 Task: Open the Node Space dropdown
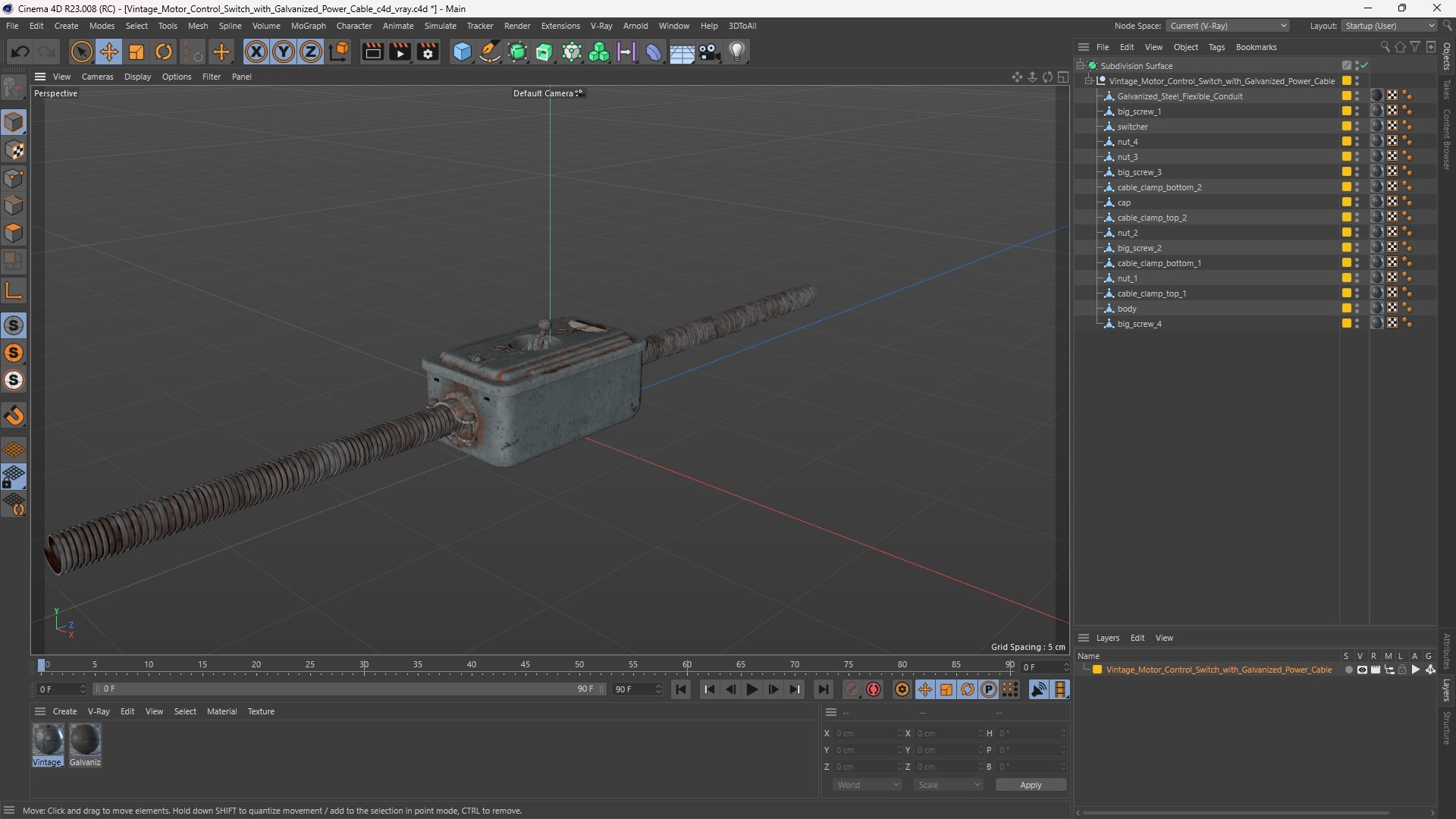click(1227, 26)
